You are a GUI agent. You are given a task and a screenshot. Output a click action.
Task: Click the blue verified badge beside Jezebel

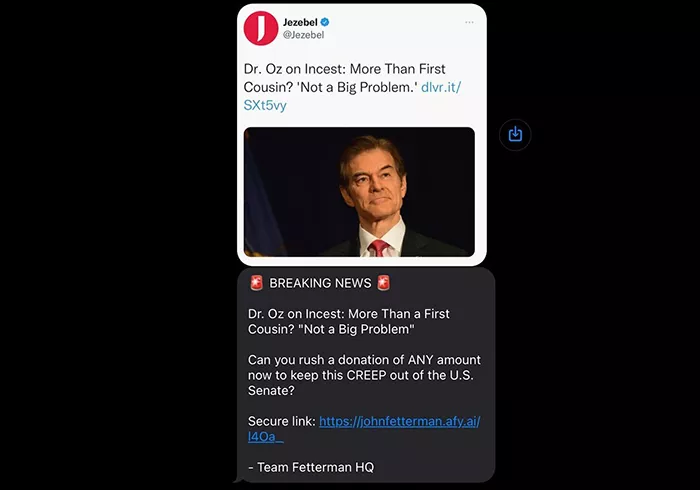(325, 21)
